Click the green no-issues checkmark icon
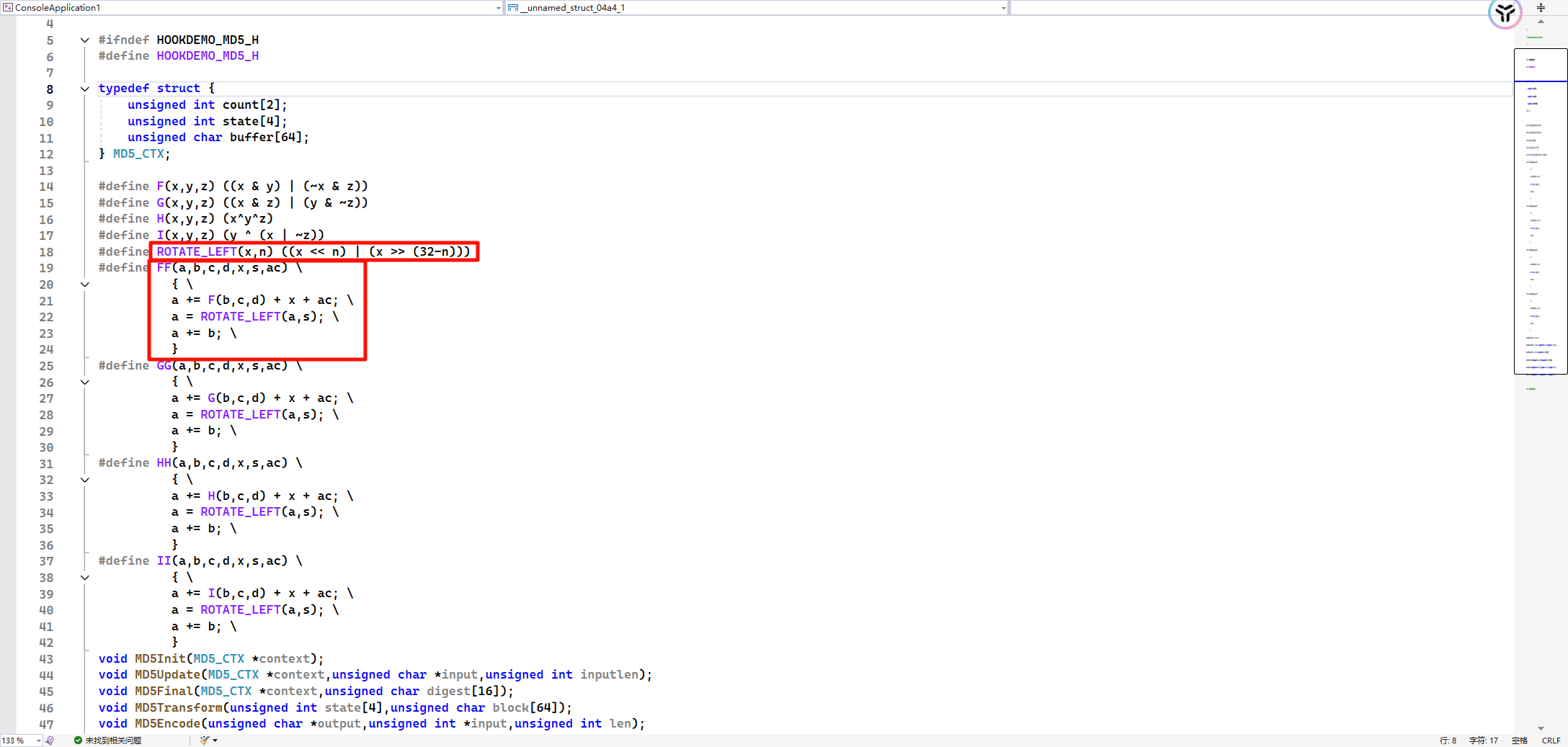The image size is (1568, 747). point(78,741)
